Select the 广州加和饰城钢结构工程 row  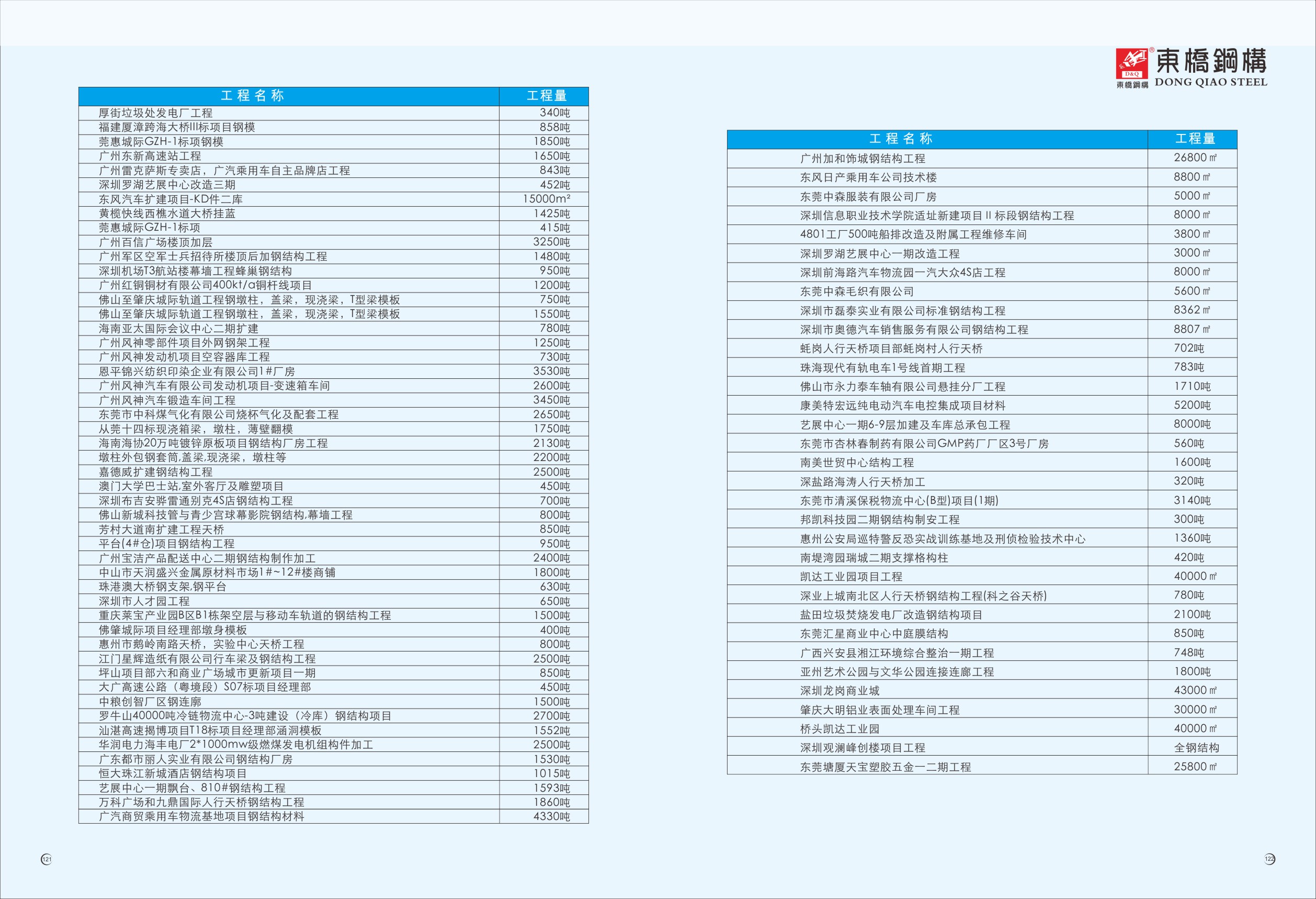click(863, 159)
